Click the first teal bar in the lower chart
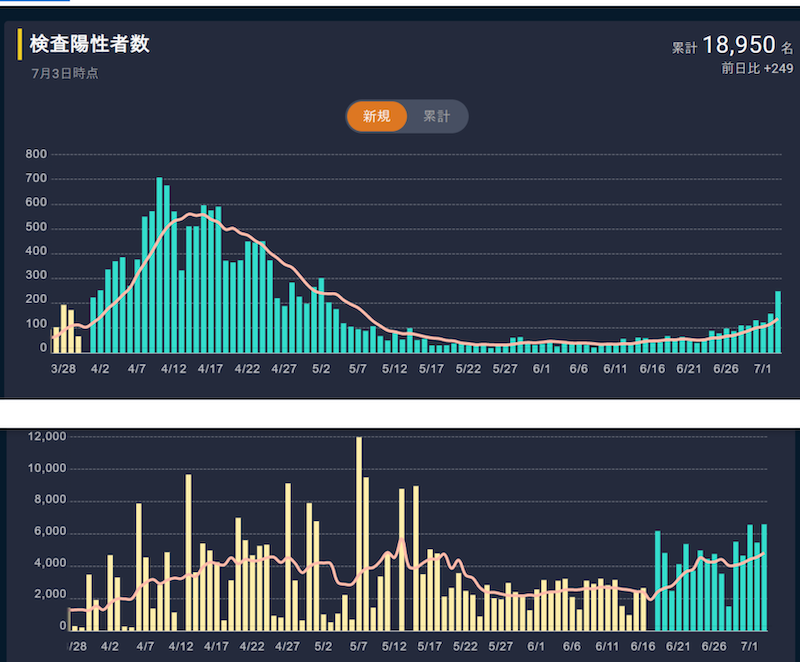Screen dimensions: 800x662 click(x=657, y=581)
